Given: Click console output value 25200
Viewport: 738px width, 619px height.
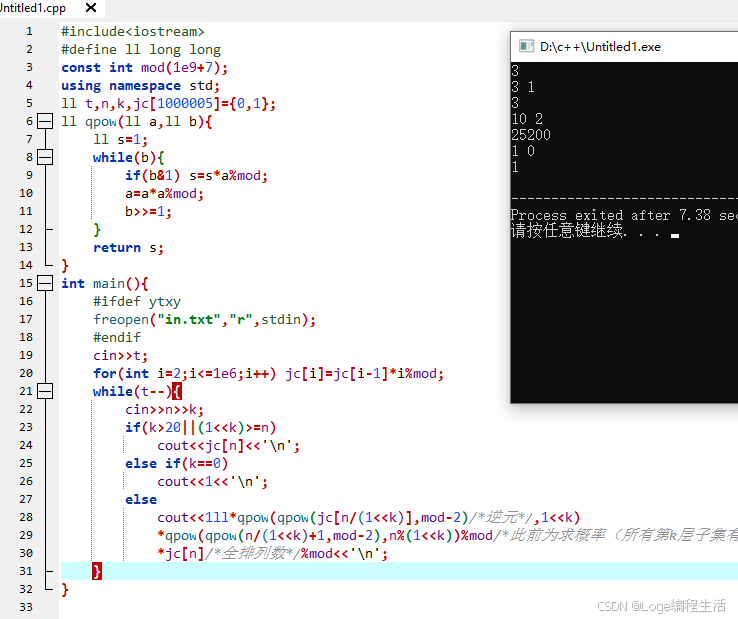Looking at the screenshot, I should point(531,135).
